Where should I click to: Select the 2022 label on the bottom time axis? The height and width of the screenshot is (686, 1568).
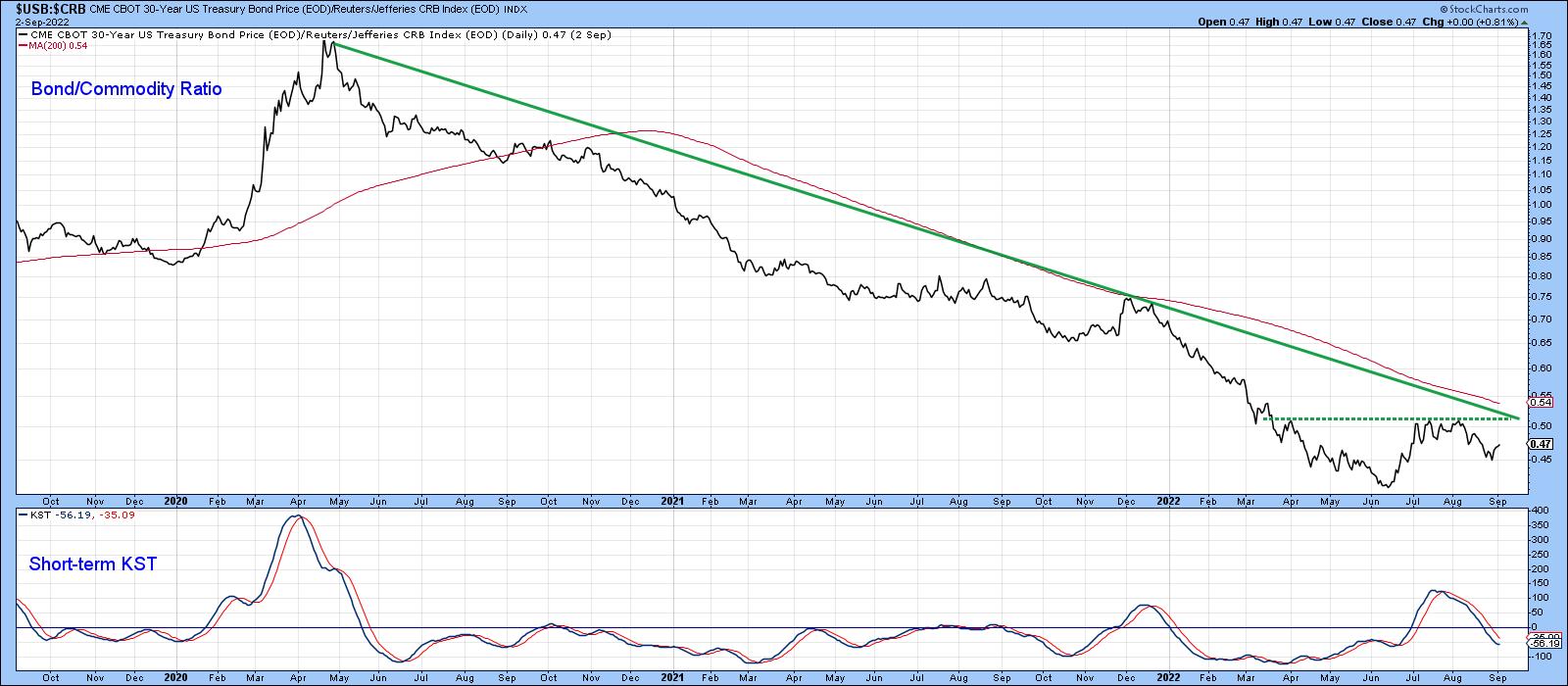(x=1168, y=677)
